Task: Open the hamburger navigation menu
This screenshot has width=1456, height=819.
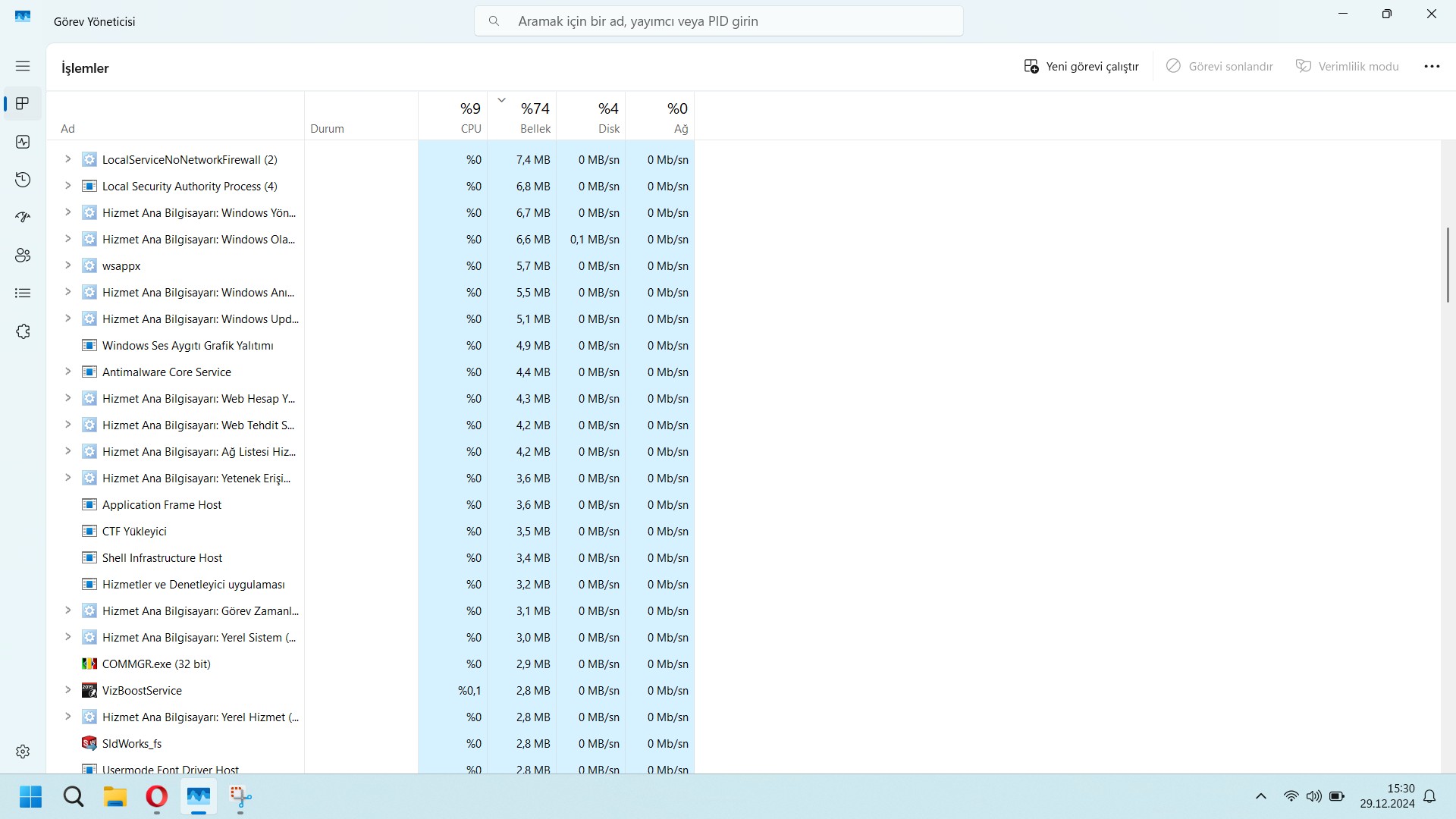Action: click(x=23, y=66)
